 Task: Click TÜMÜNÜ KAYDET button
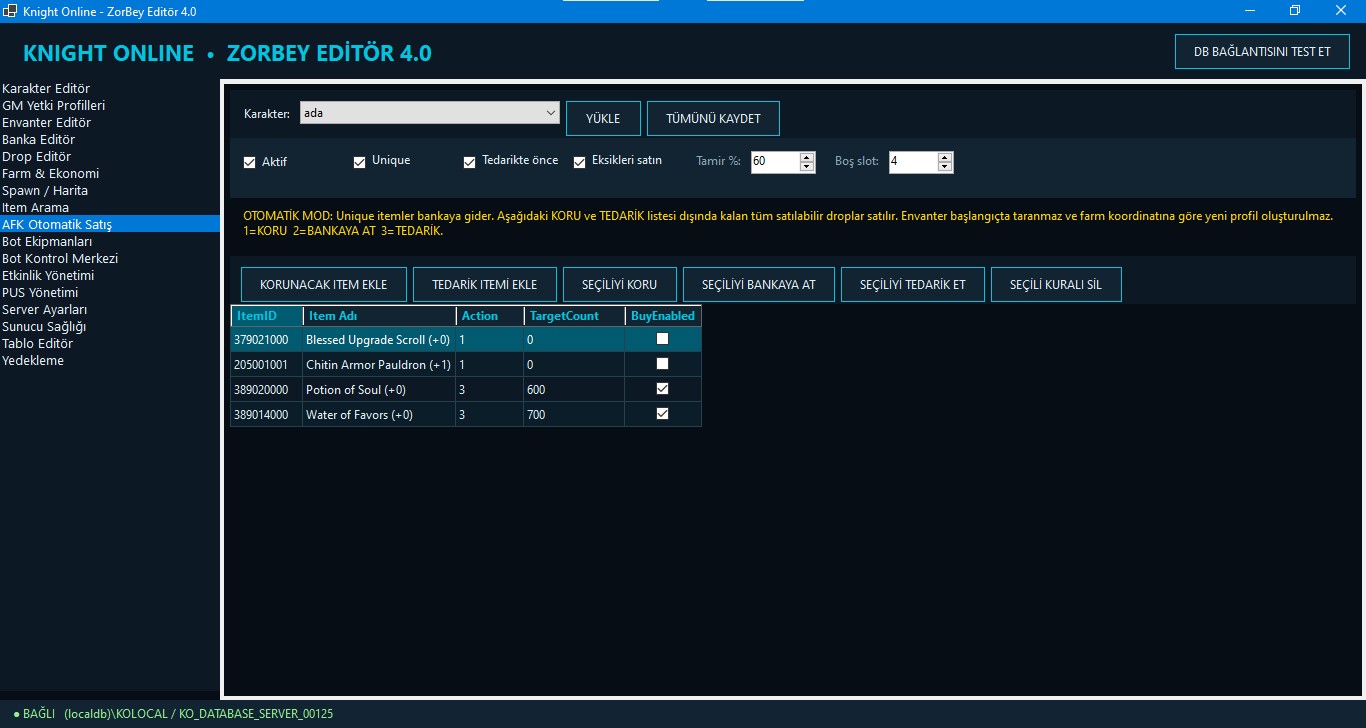point(713,118)
